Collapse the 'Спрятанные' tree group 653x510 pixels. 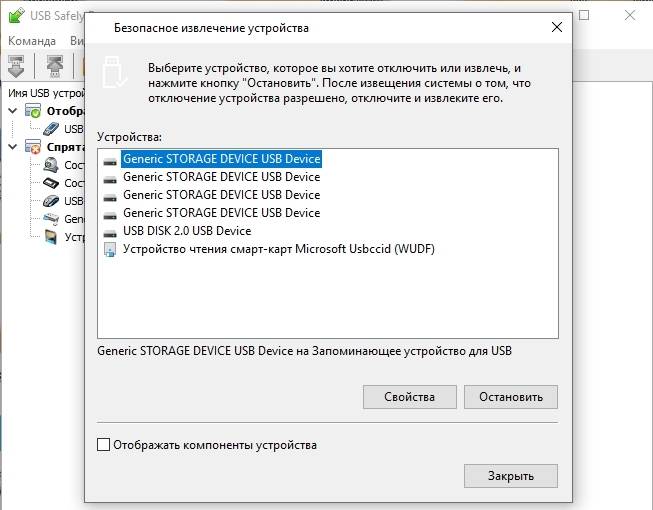[x=13, y=147]
